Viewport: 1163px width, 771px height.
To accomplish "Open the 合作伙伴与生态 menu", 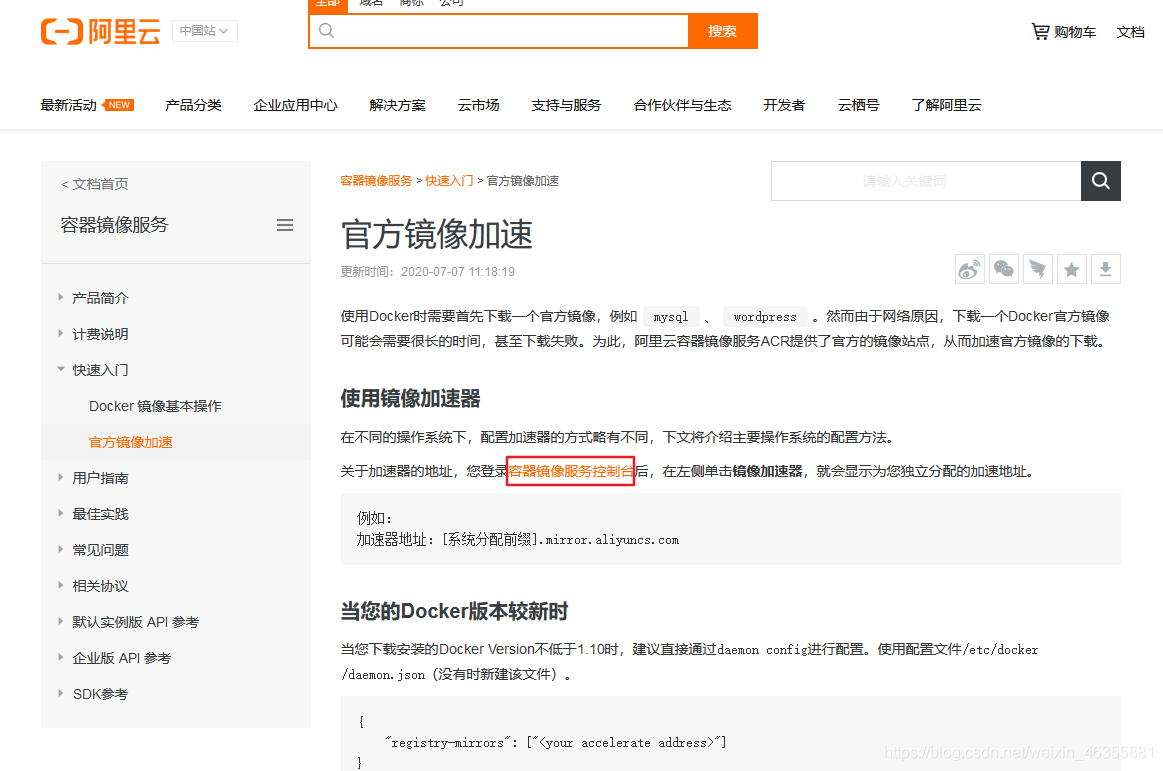I will click(682, 105).
